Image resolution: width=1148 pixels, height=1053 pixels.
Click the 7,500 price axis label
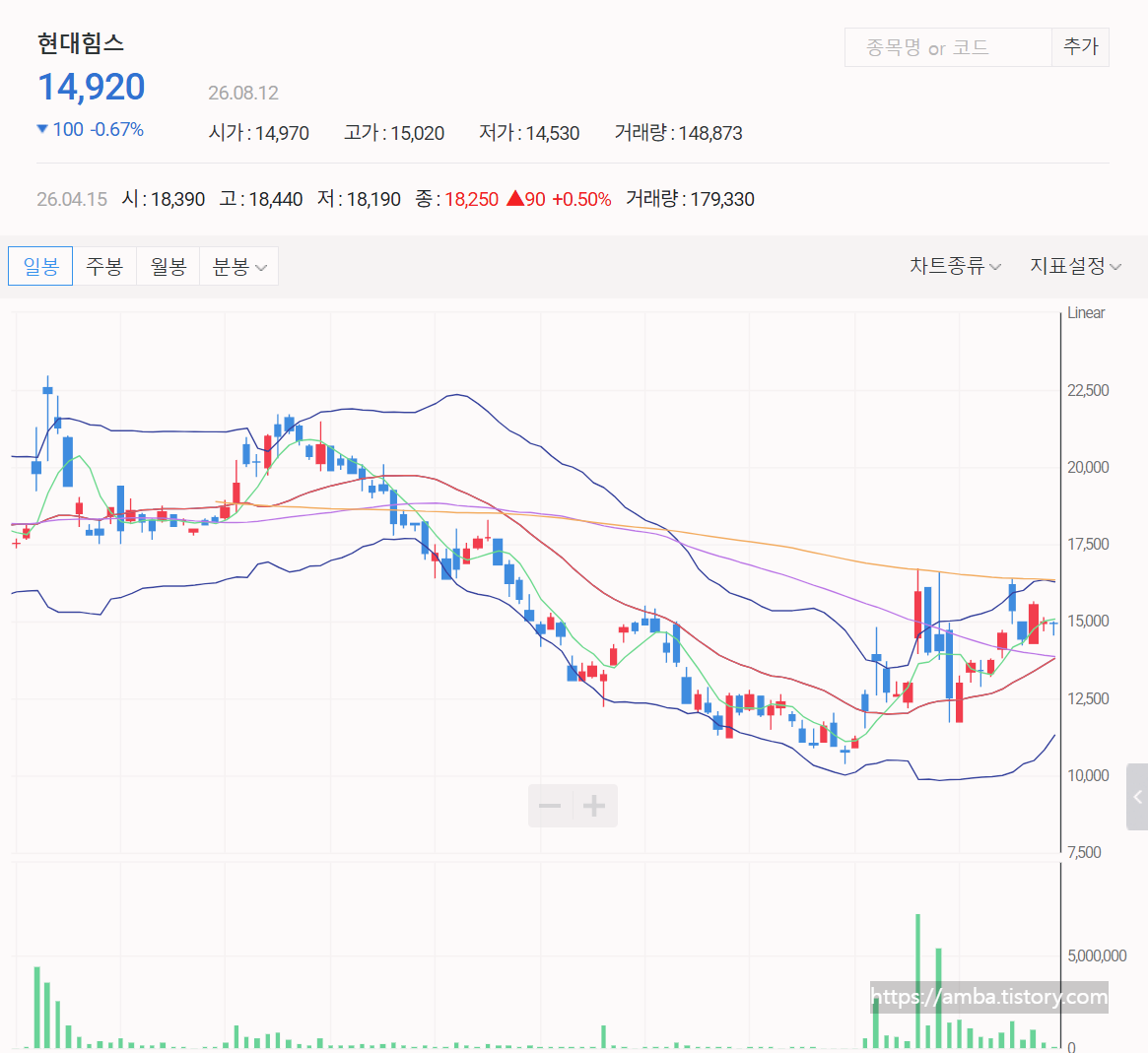tap(1084, 852)
